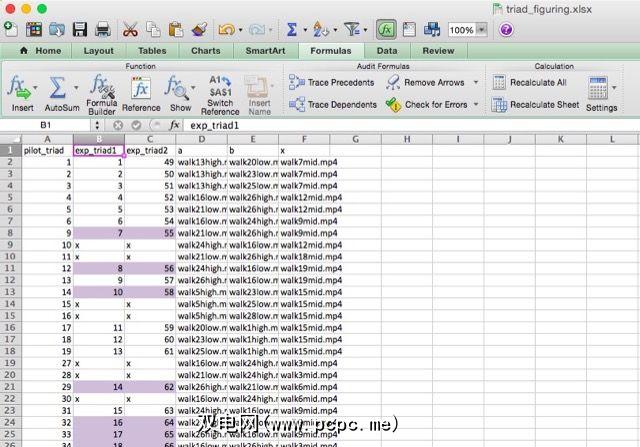
Task: Click the ribbon Insert function button
Action: point(20,93)
